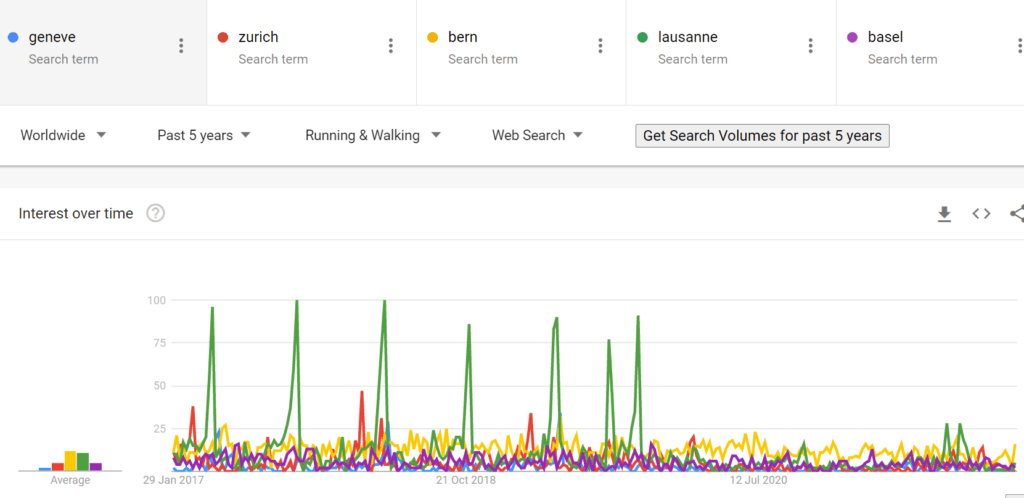Click the green dot for lausanne

coord(642,37)
